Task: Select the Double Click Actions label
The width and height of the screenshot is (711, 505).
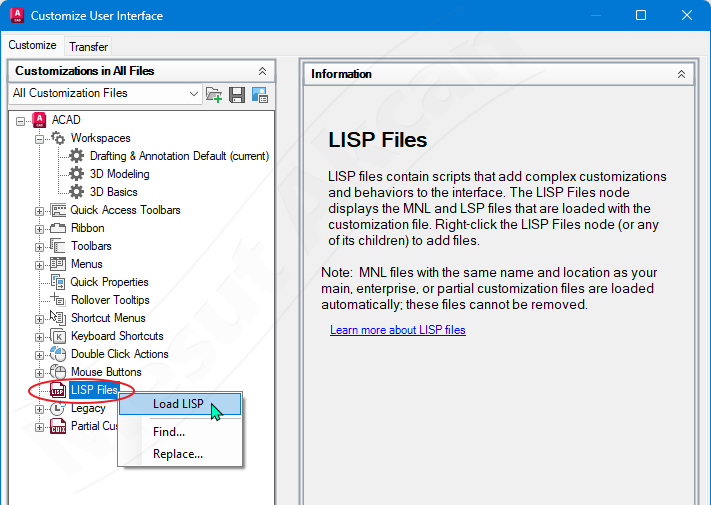Action: [120, 354]
